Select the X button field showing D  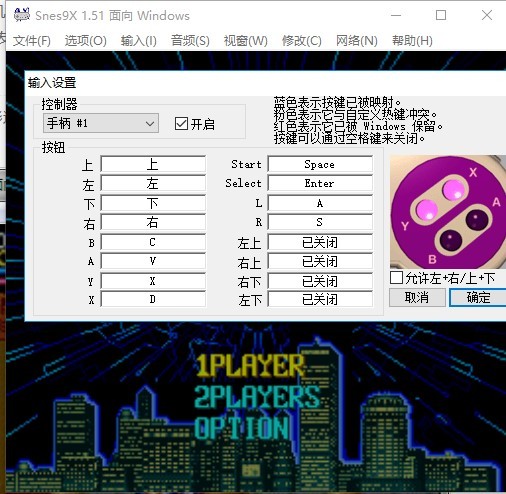pos(153,299)
